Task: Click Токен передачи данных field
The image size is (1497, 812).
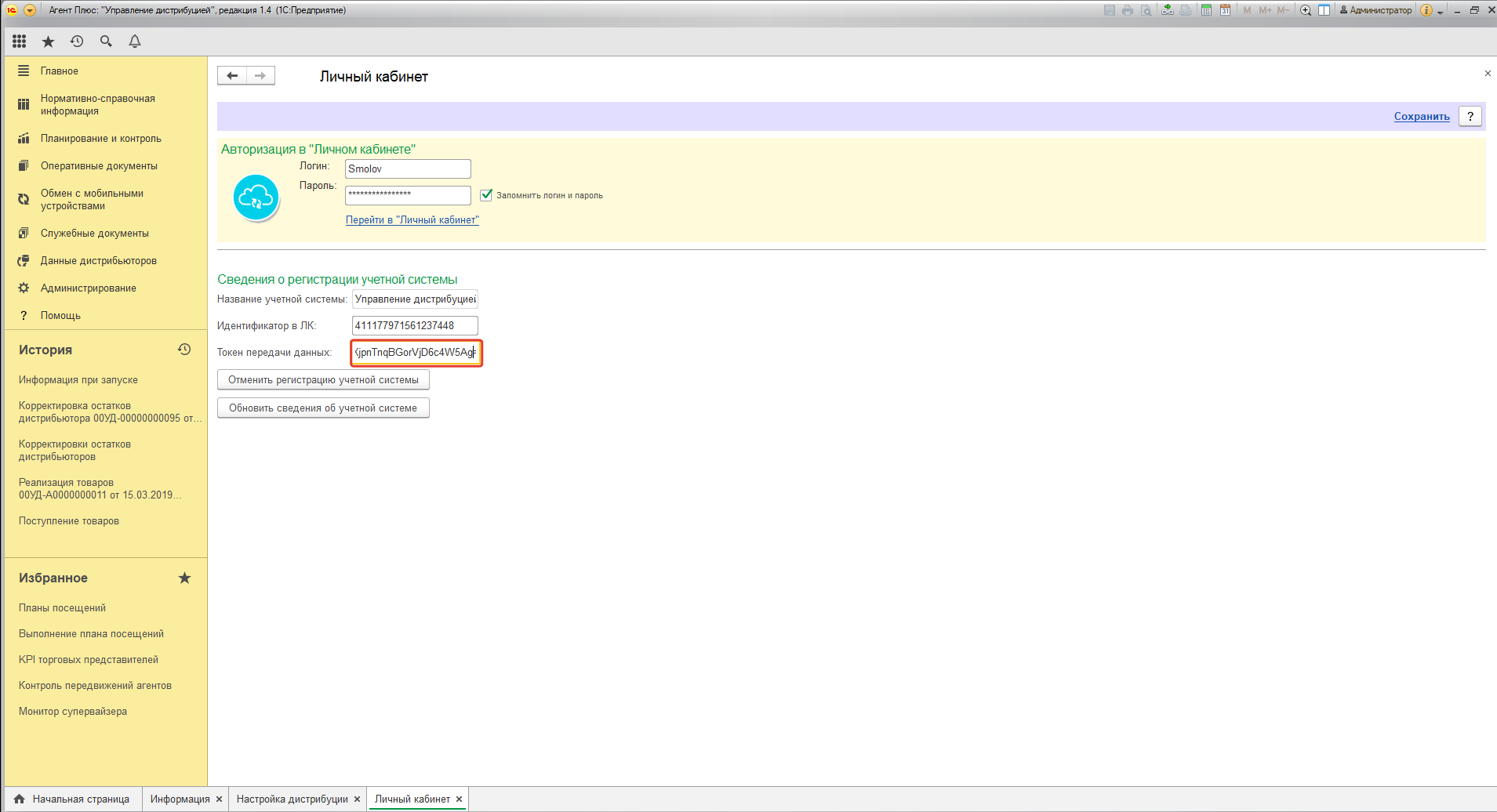Action: (415, 352)
